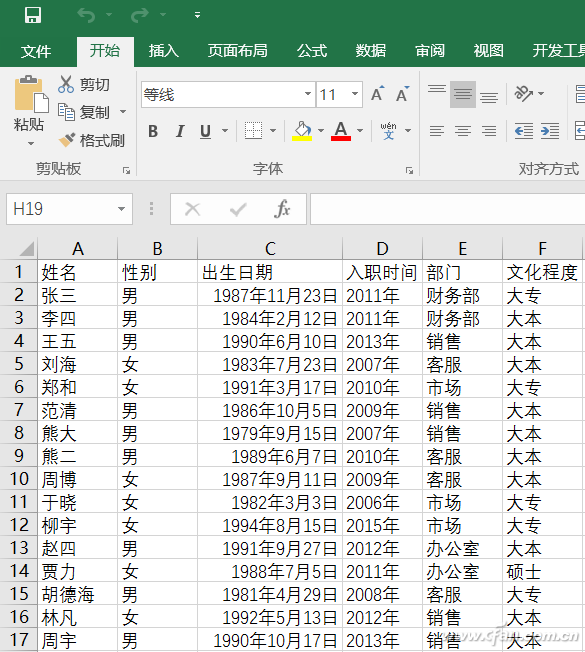Open the font name dropdown showing 等线
This screenshot has height=652, width=585.
click(x=308, y=94)
